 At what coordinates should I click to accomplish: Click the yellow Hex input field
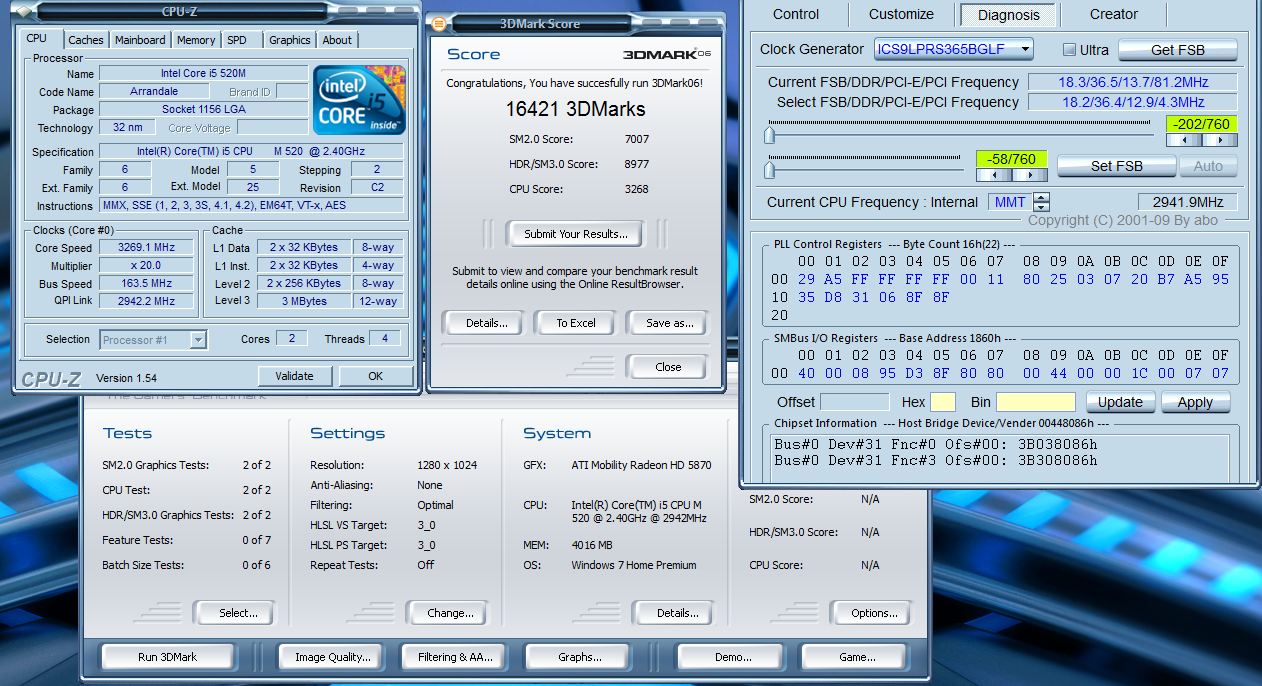click(x=943, y=402)
